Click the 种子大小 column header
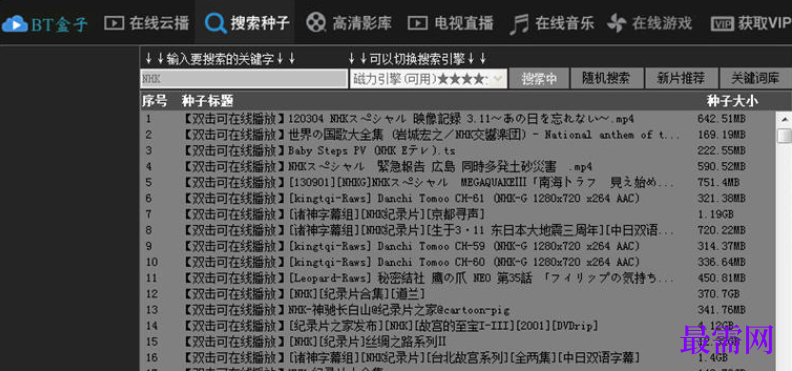The width and height of the screenshot is (792, 371). [732, 101]
